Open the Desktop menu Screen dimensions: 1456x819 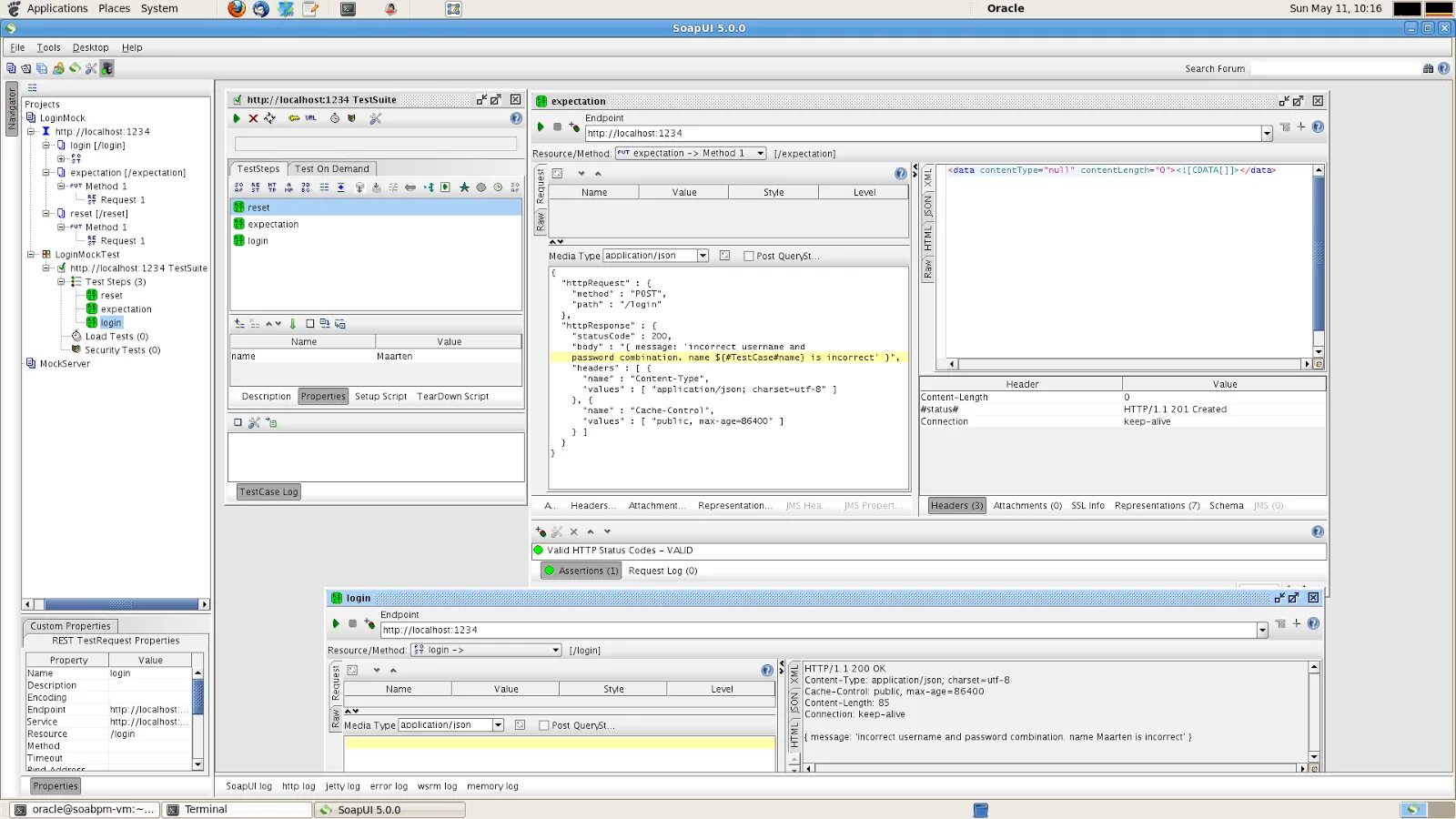click(90, 47)
